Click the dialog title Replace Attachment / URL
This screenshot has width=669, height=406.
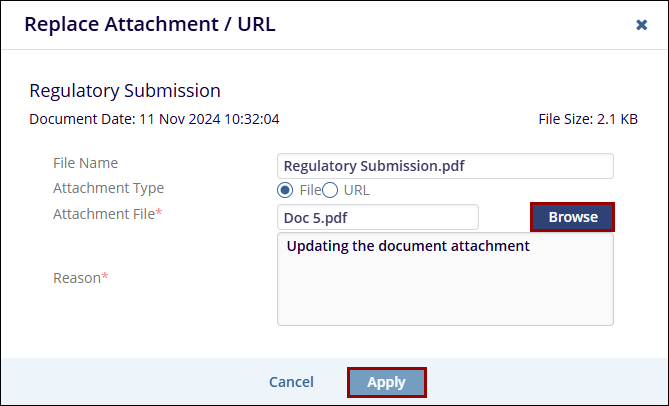click(150, 25)
